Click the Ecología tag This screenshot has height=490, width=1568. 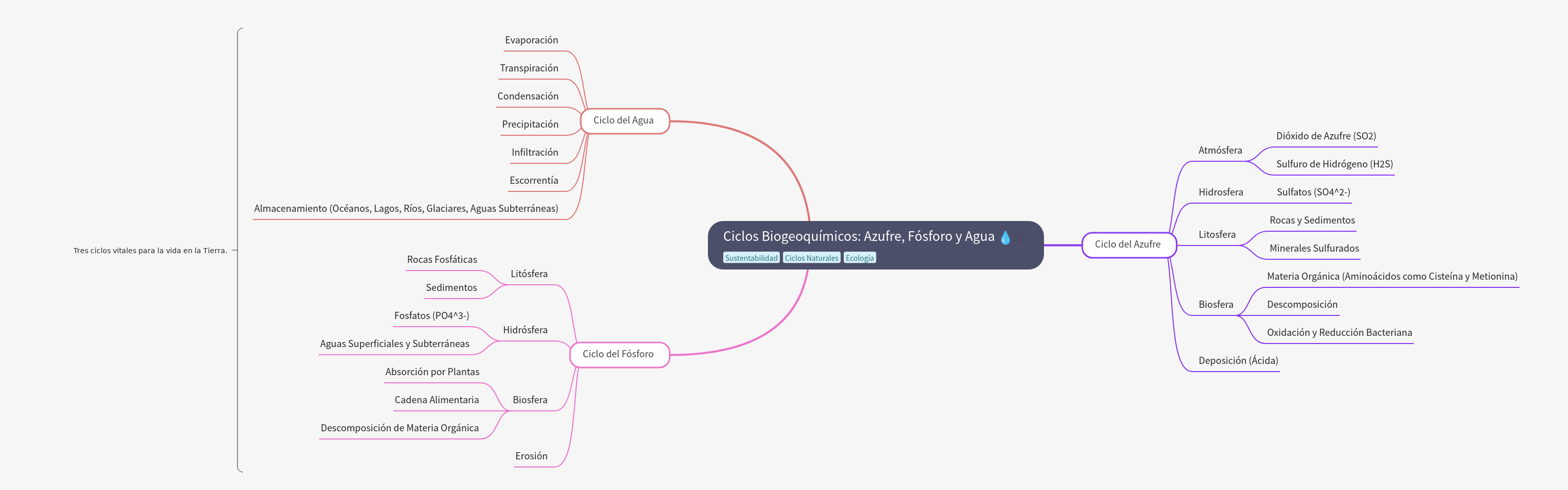pyautogui.click(x=859, y=258)
